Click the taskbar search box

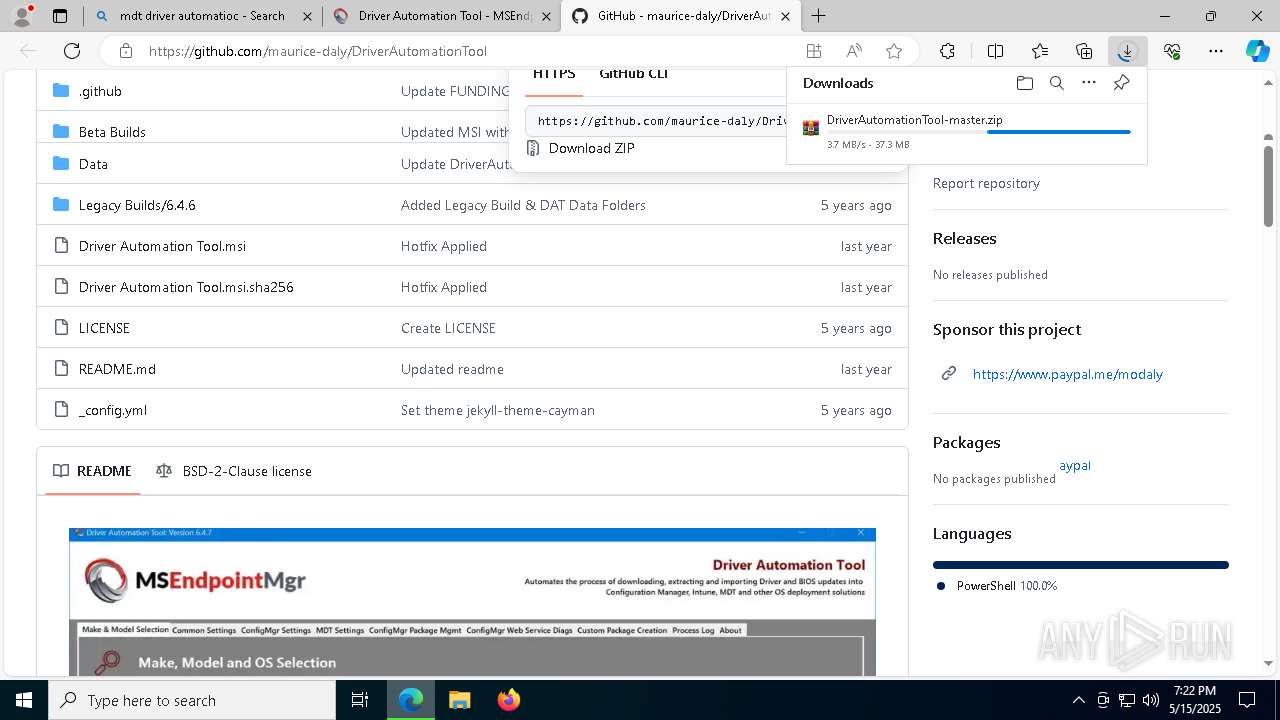(192, 700)
